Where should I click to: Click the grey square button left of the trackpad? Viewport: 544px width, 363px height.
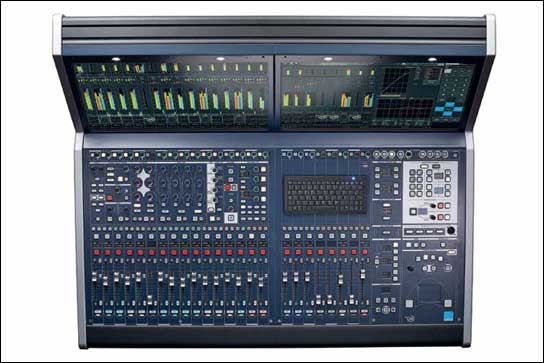pyautogui.click(x=409, y=304)
